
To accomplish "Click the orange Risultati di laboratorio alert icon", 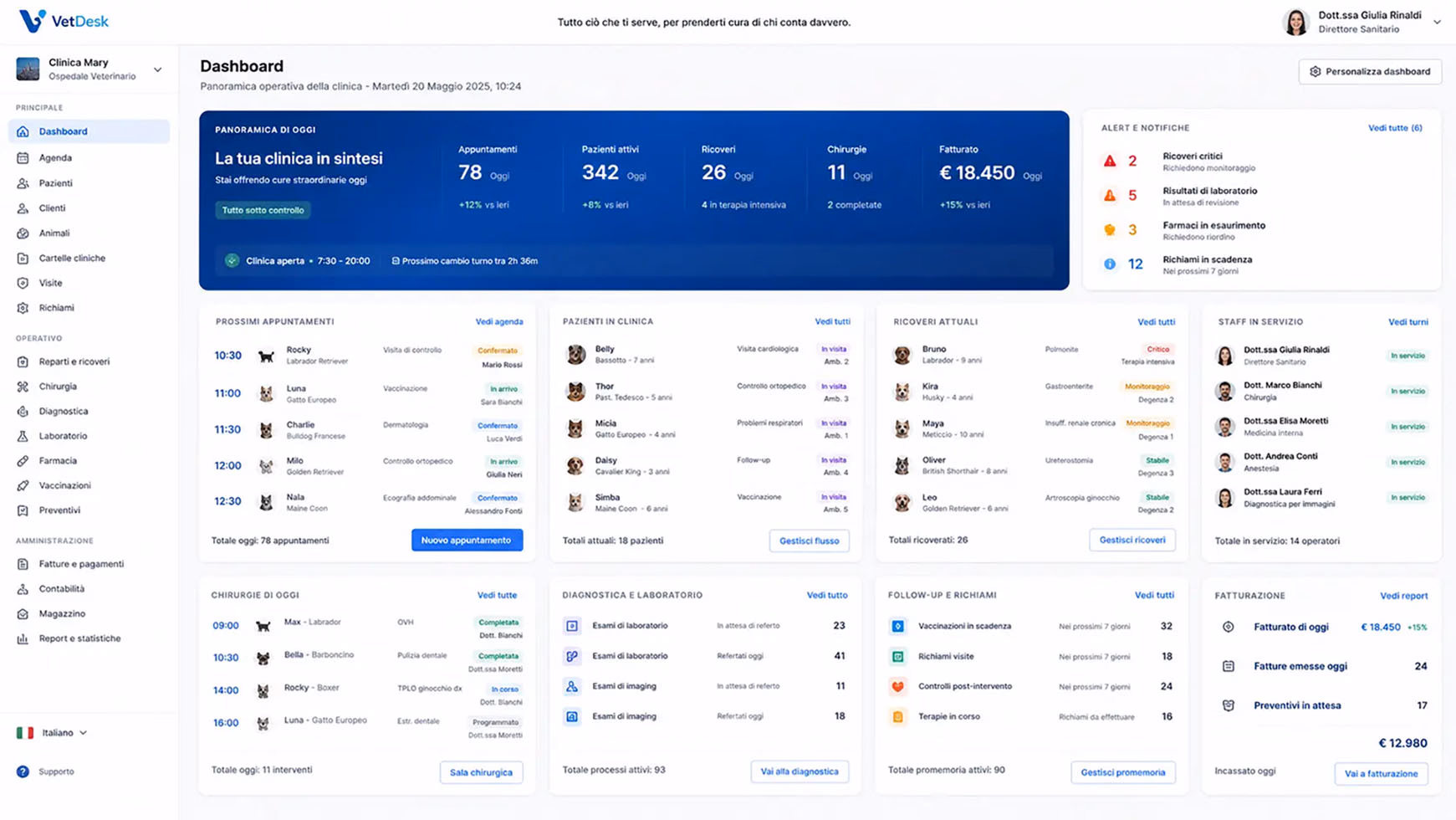I will tap(1110, 196).
